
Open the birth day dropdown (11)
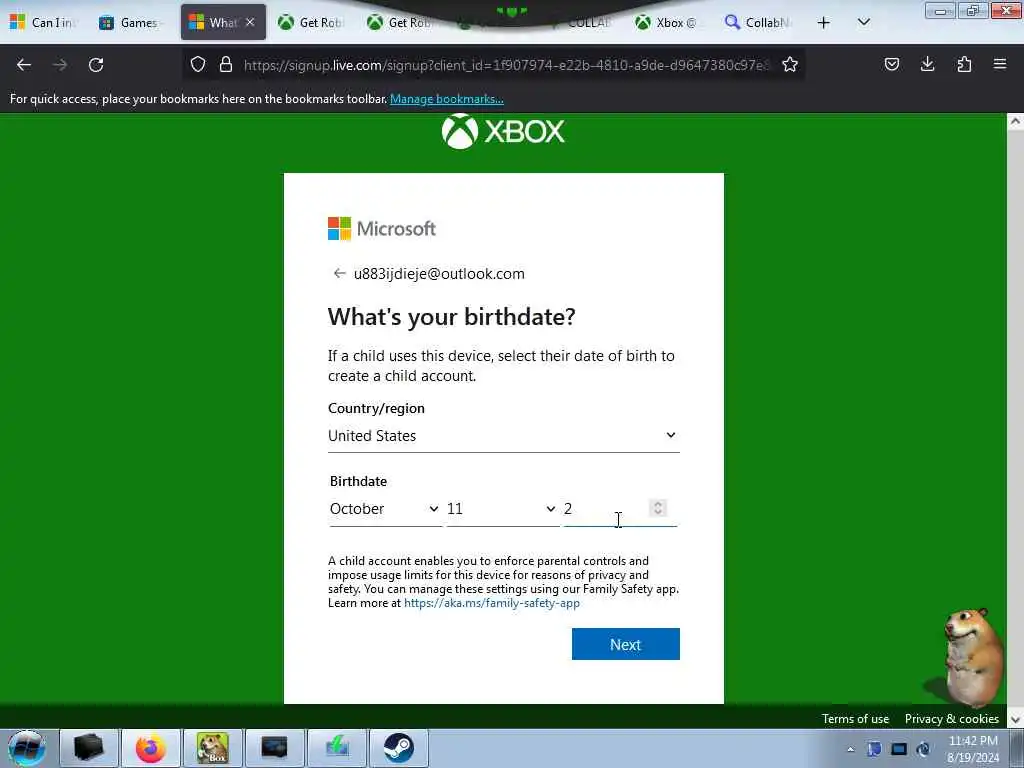pyautogui.click(x=502, y=509)
